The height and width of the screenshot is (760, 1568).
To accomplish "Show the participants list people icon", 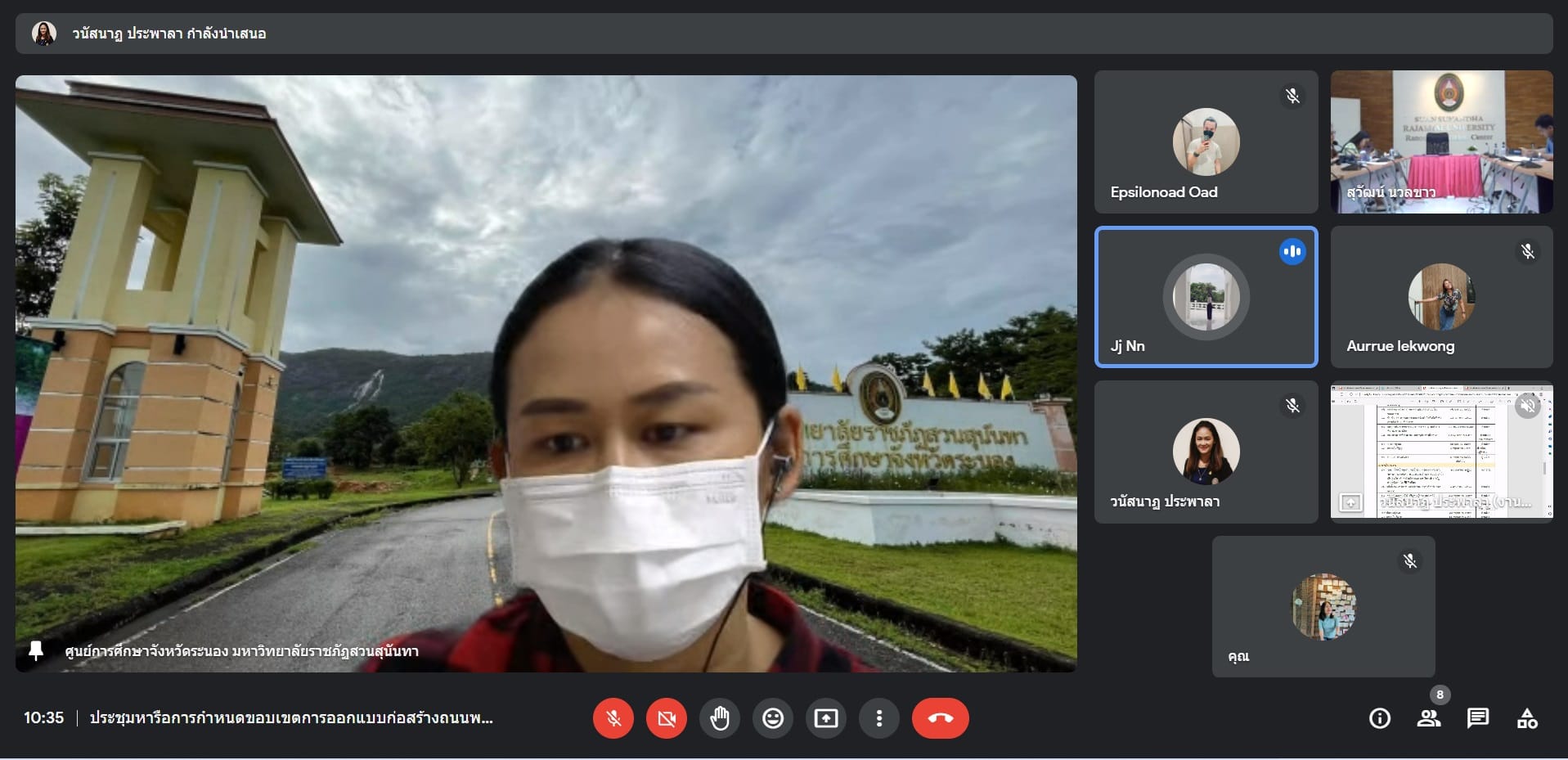I will (x=1428, y=718).
